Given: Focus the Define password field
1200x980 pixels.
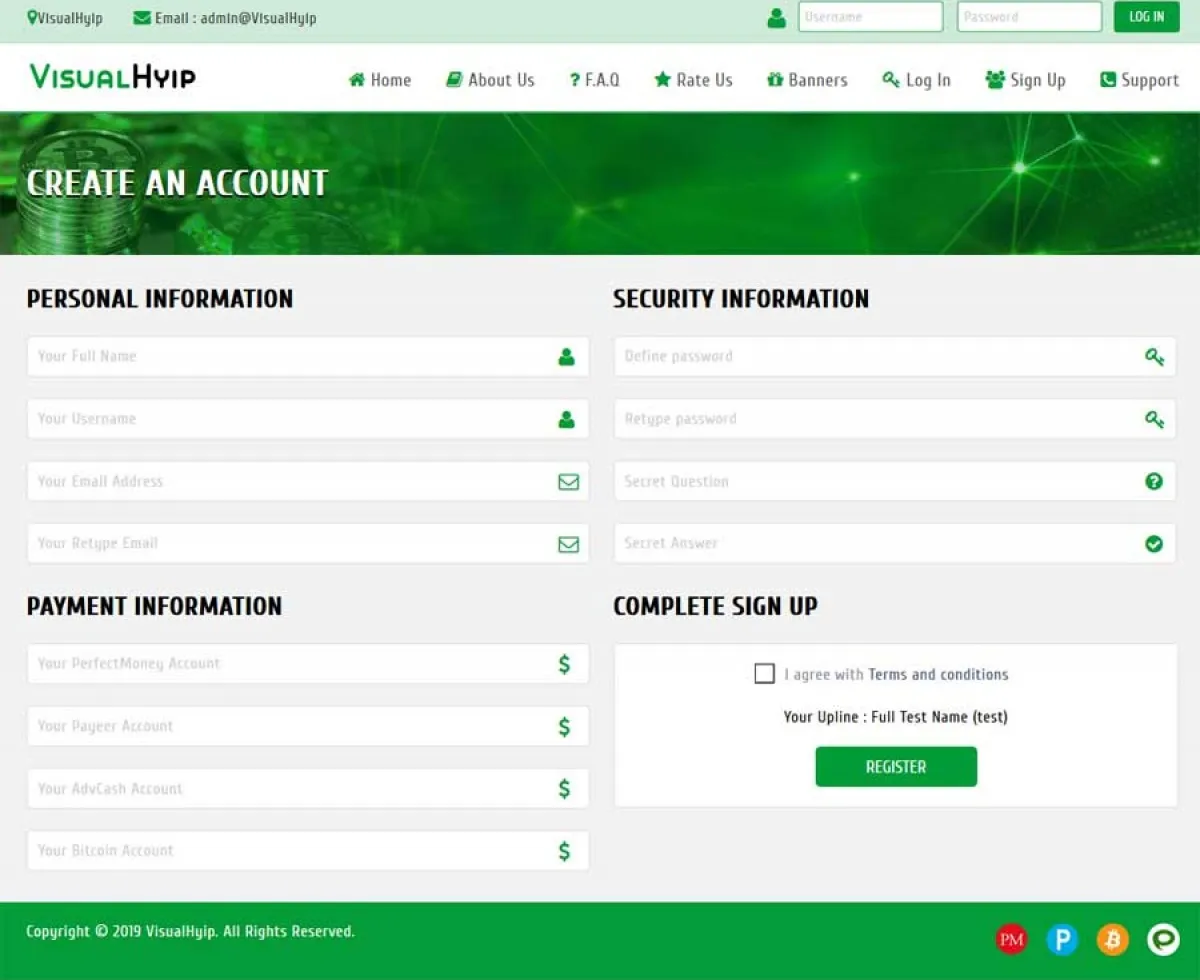Looking at the screenshot, I should (895, 356).
